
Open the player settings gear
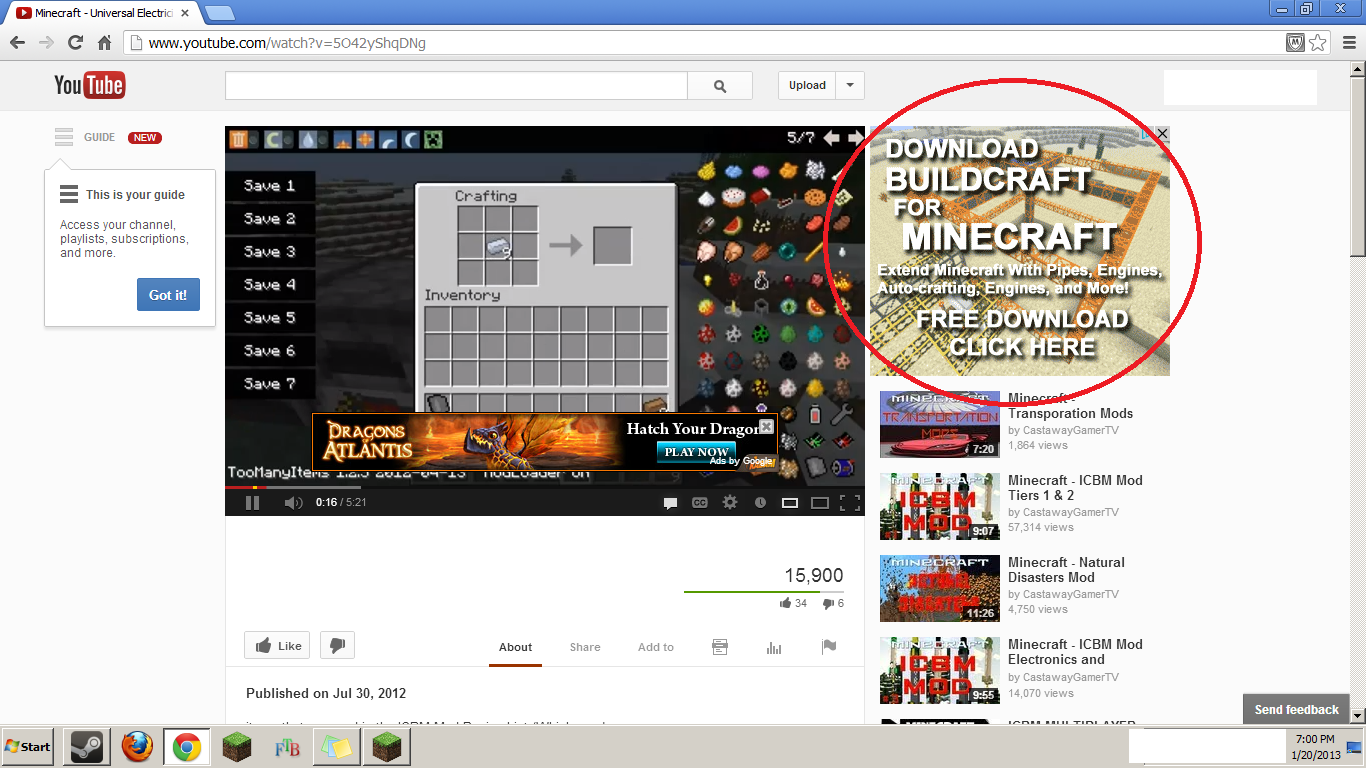730,503
